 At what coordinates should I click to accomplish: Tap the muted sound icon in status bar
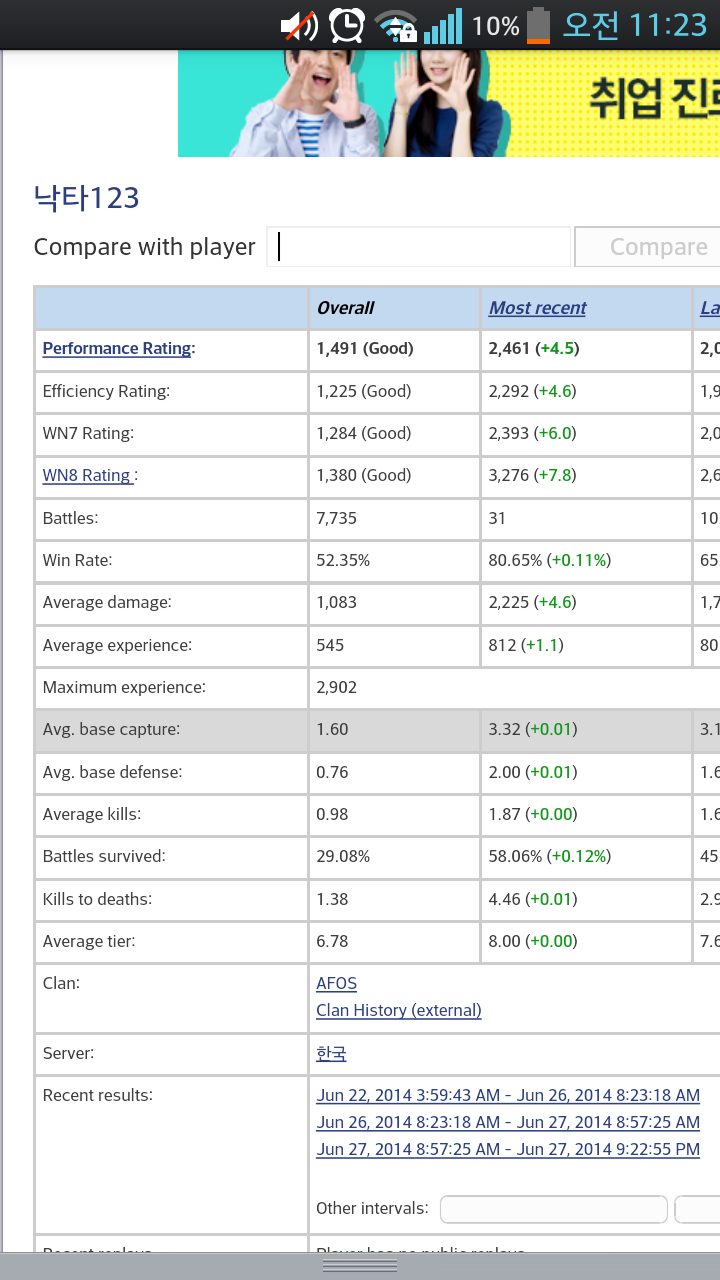coord(298,25)
